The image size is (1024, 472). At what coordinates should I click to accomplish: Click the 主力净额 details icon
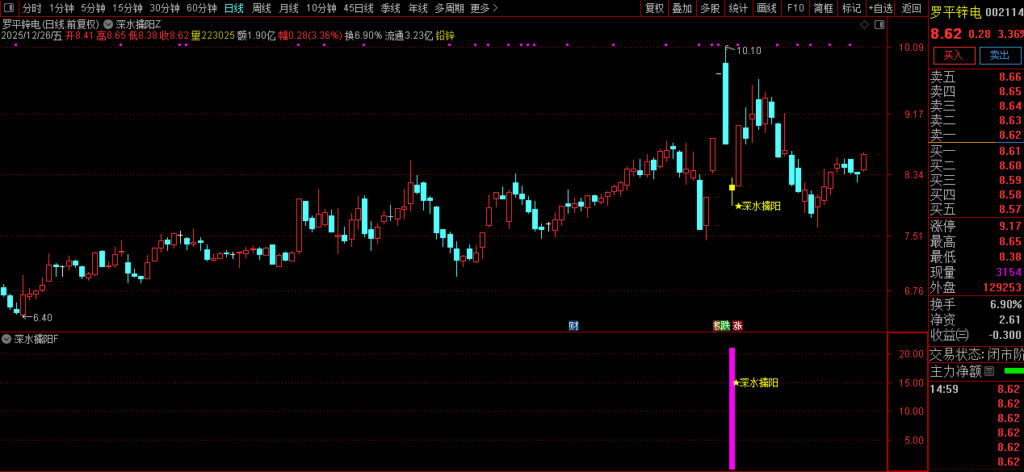click(x=989, y=371)
